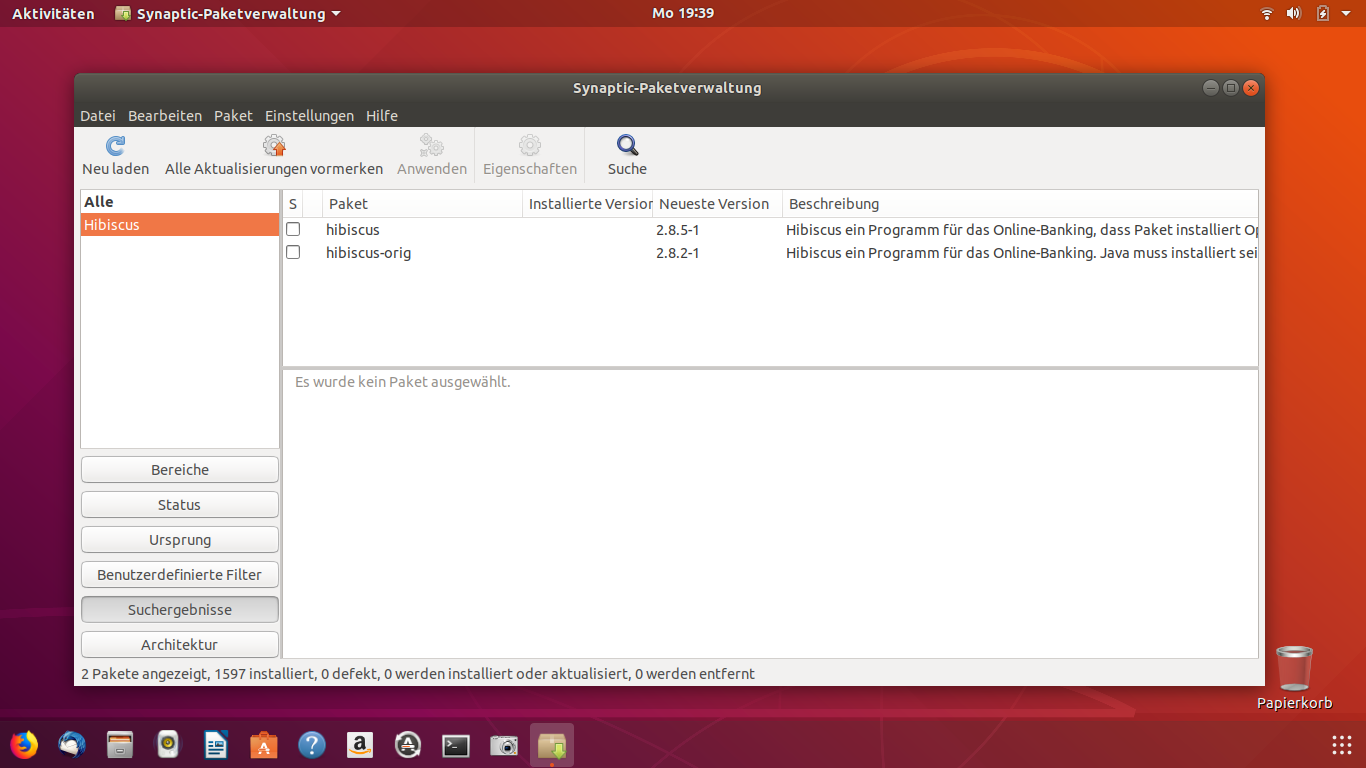Click the Ursprung filter button
The width and height of the screenshot is (1366, 768).
[x=180, y=540]
